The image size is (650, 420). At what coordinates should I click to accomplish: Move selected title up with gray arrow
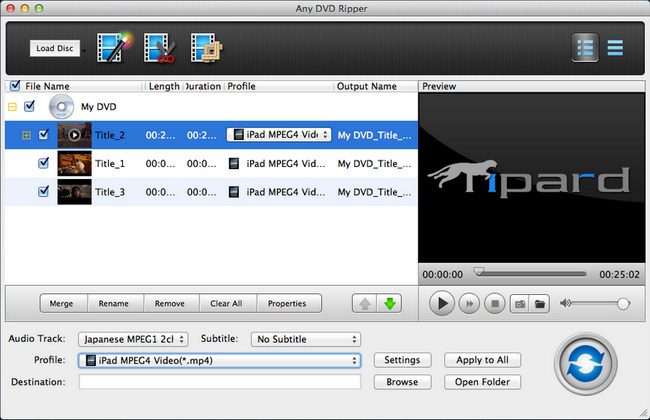click(x=364, y=303)
